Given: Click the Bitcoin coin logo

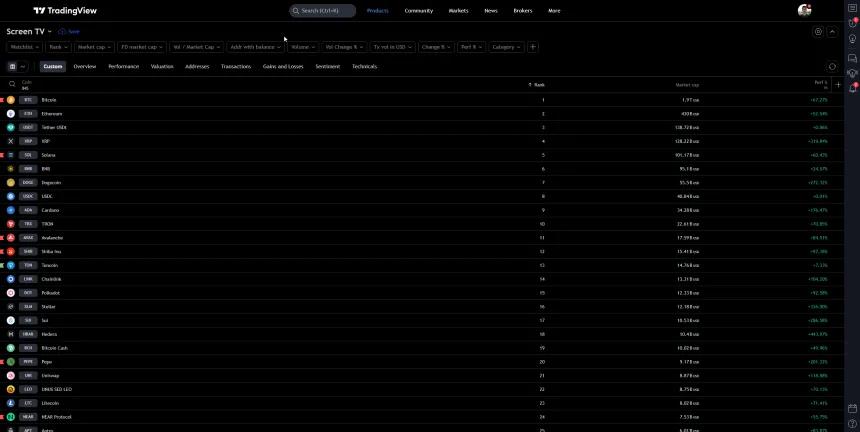Looking at the screenshot, I should (x=10, y=100).
